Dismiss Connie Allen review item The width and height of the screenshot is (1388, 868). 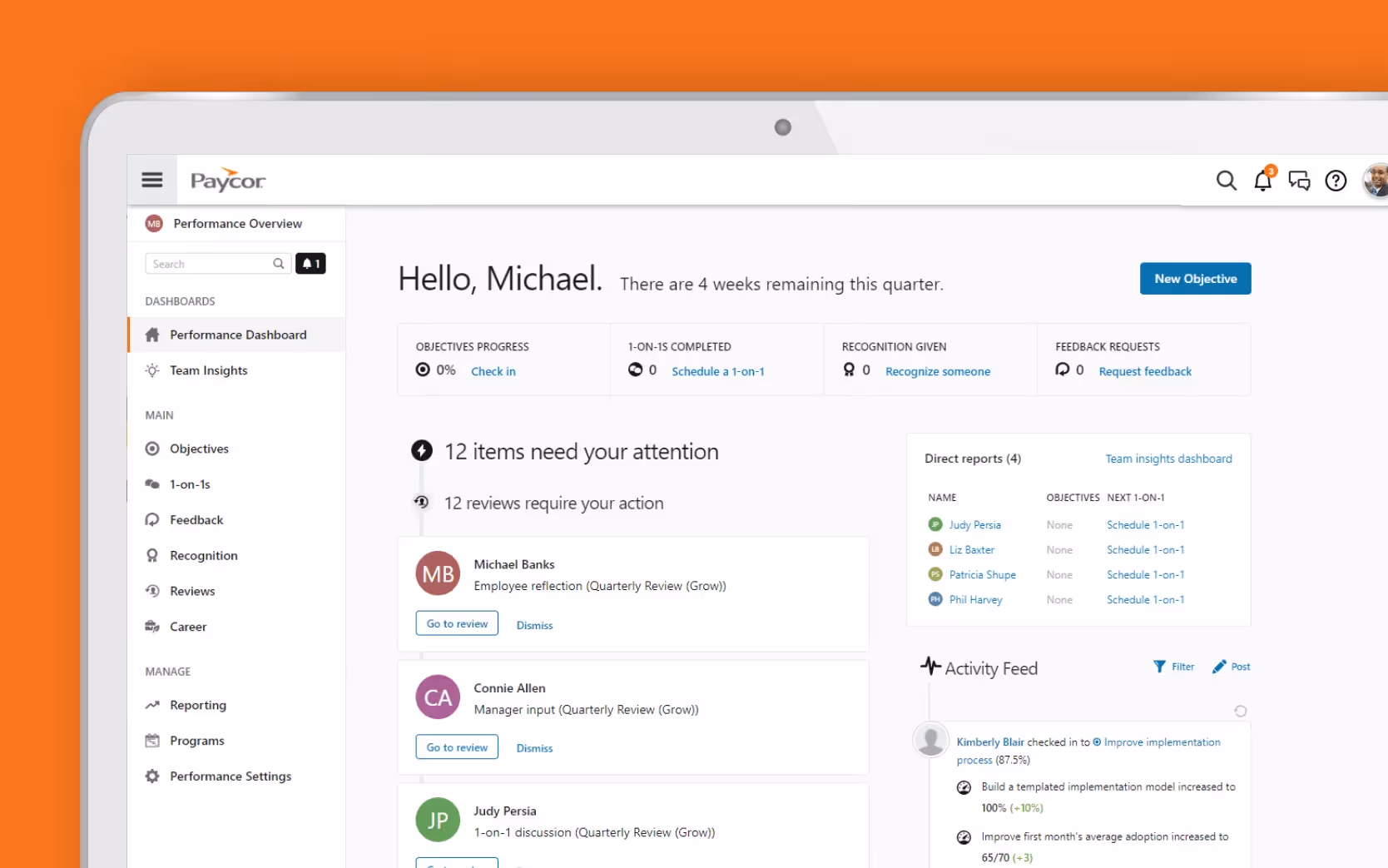click(534, 748)
